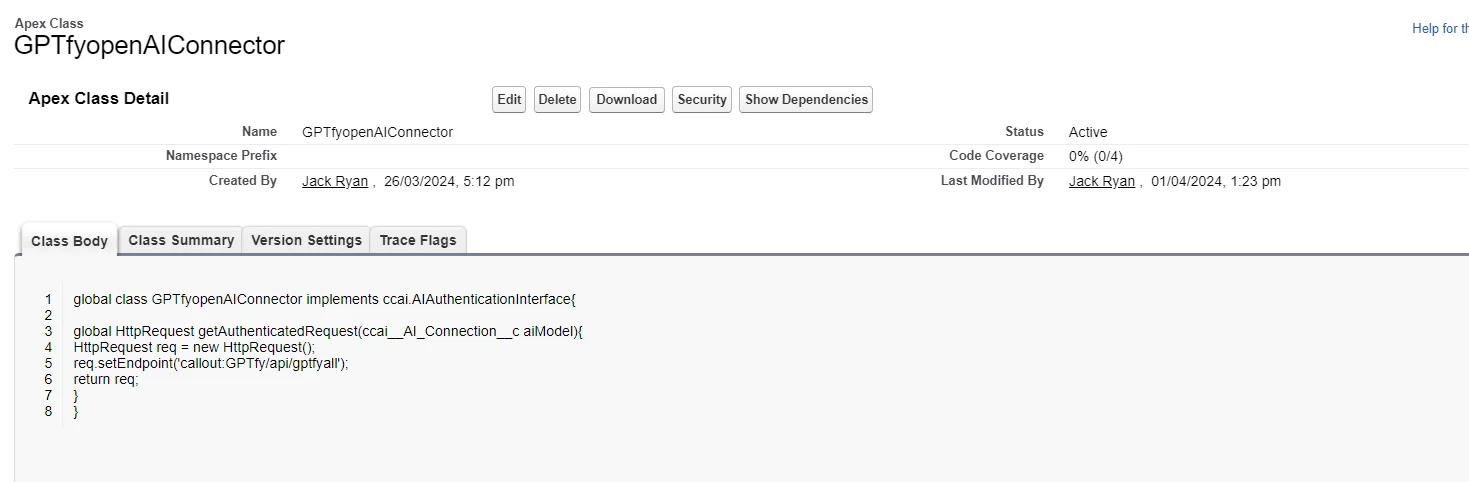Open the Version Settings tab
Viewport: 1469px width, 482px height.
click(306, 240)
